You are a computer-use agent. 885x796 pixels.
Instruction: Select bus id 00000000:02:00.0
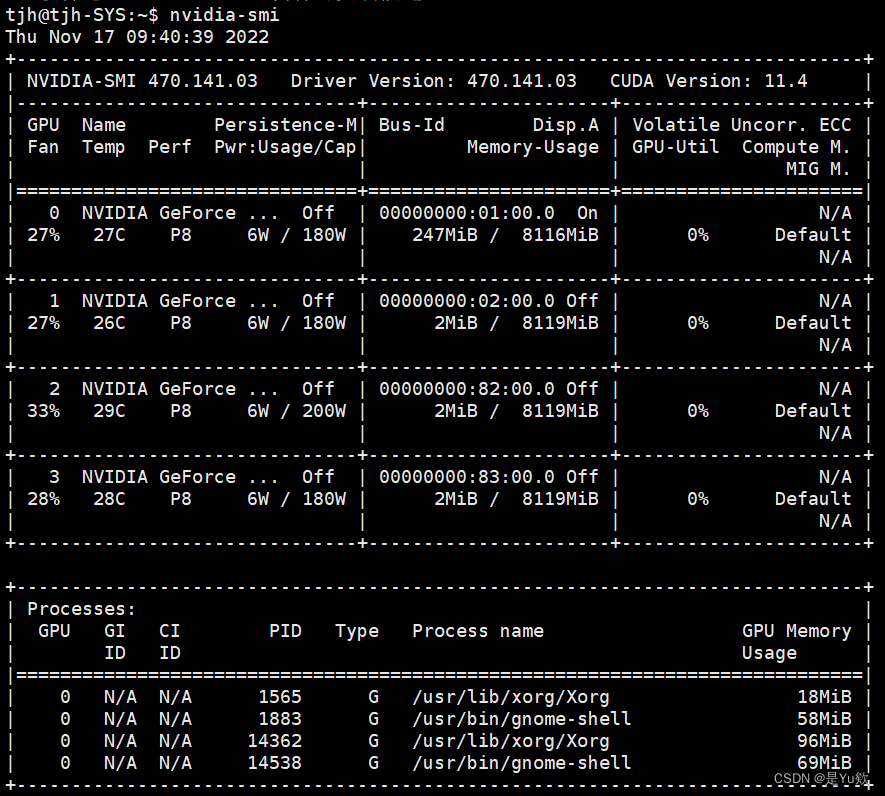[467, 301]
